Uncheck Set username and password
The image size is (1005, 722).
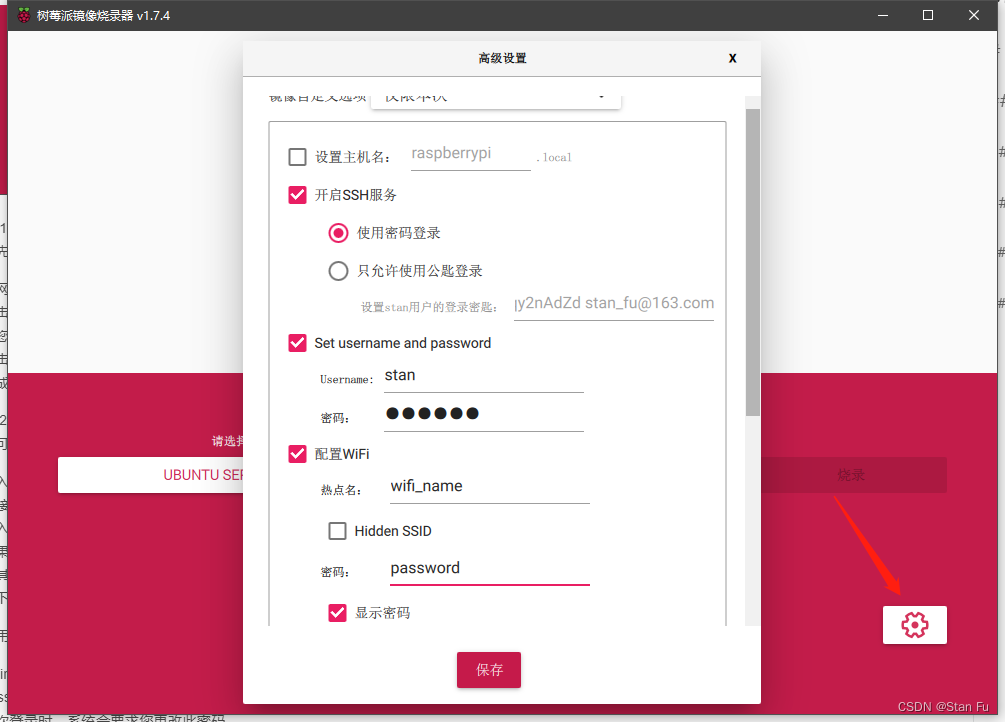pyautogui.click(x=297, y=343)
